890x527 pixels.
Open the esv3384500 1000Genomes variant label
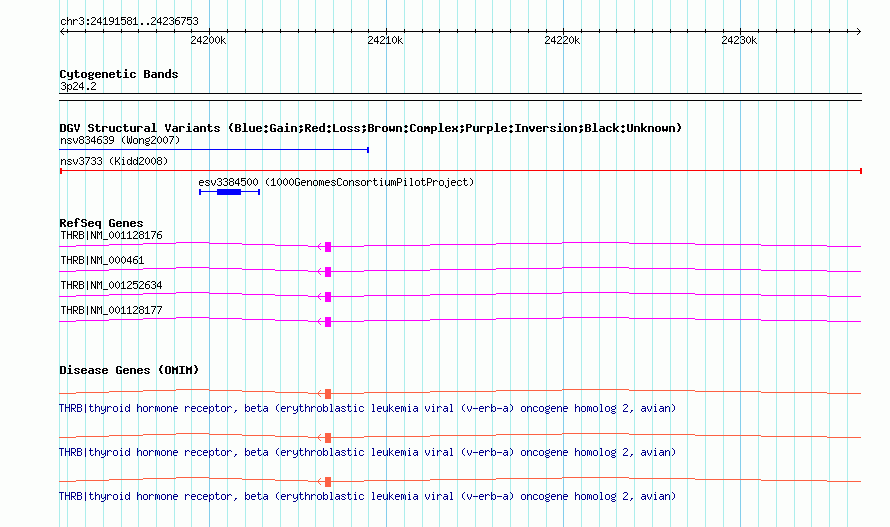point(336,182)
